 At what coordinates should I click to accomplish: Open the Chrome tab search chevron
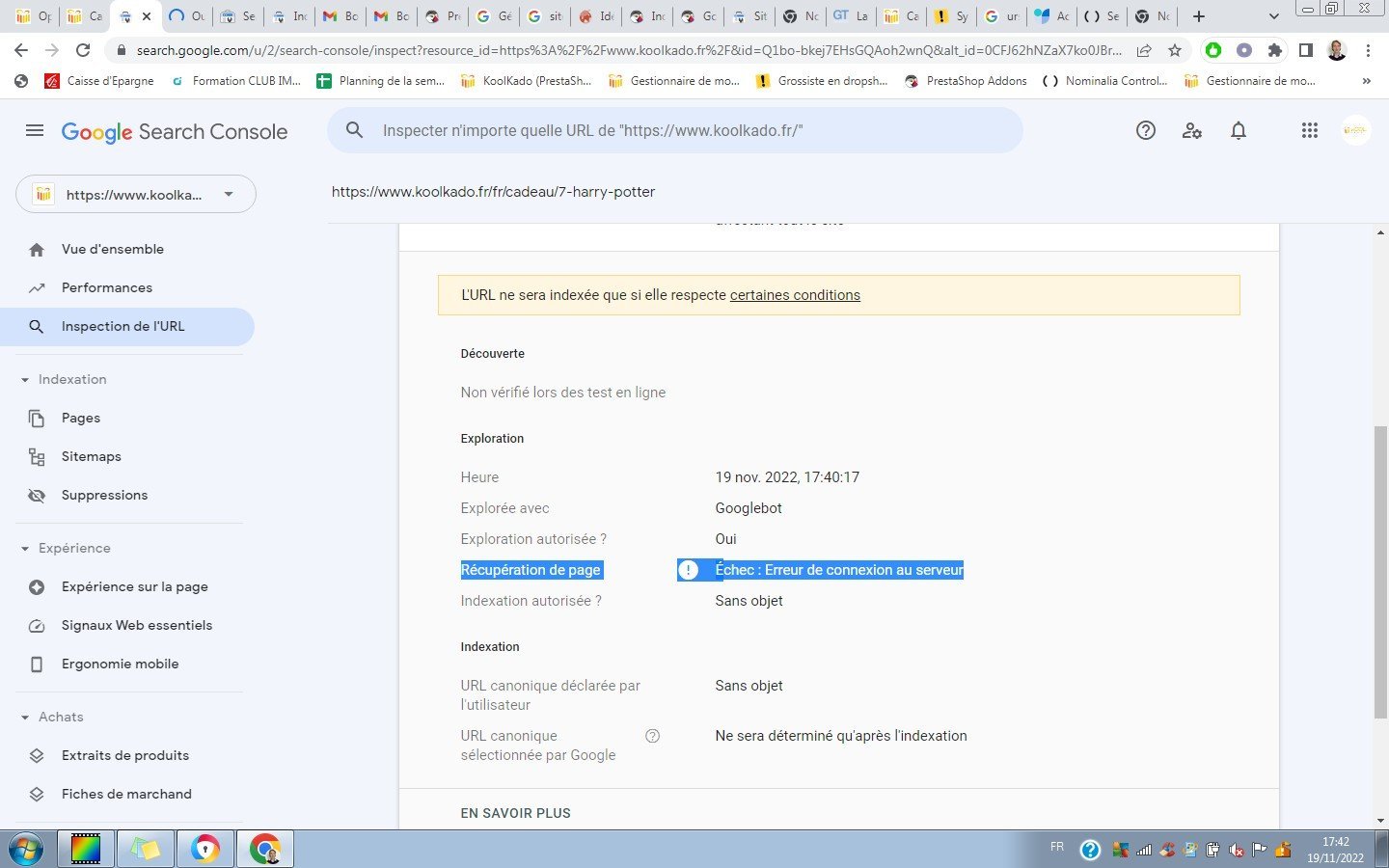[1273, 16]
